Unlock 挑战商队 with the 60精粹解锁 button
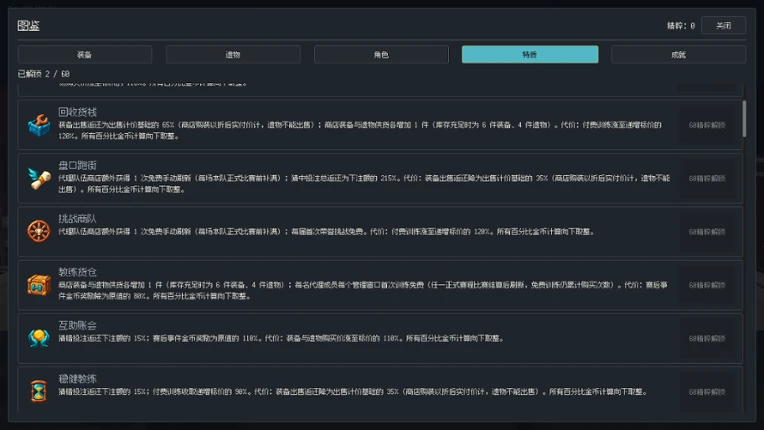 tap(707, 232)
